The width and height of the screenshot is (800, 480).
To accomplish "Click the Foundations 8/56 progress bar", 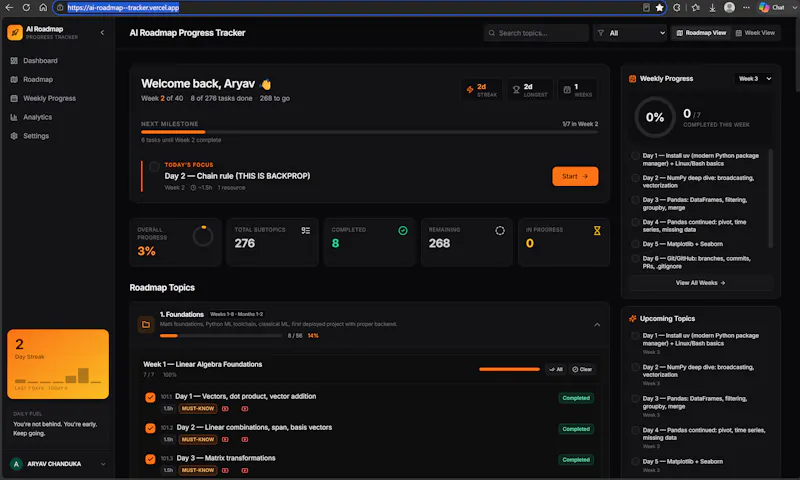I will tap(220, 336).
